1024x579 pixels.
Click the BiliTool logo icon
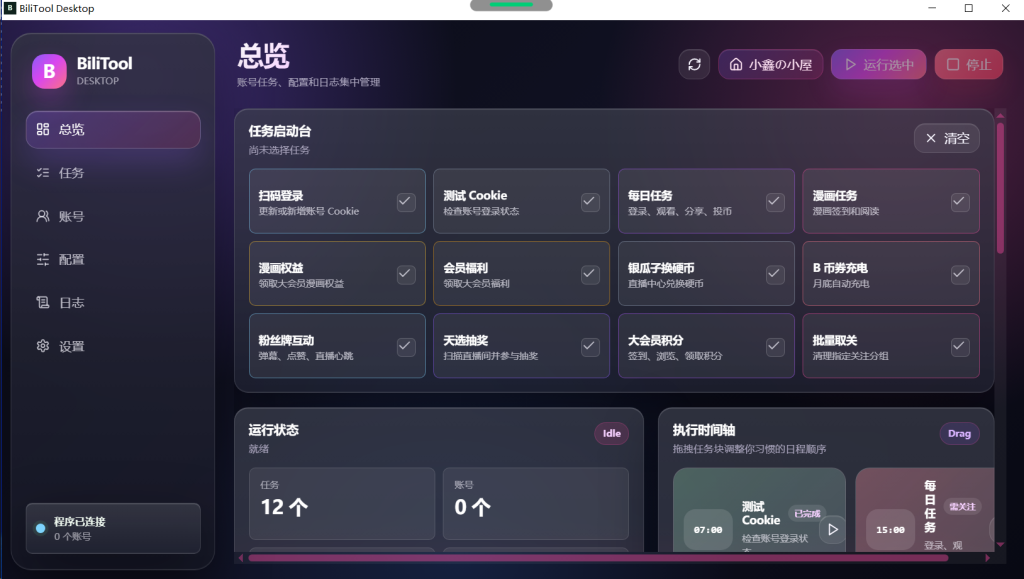tap(49, 71)
